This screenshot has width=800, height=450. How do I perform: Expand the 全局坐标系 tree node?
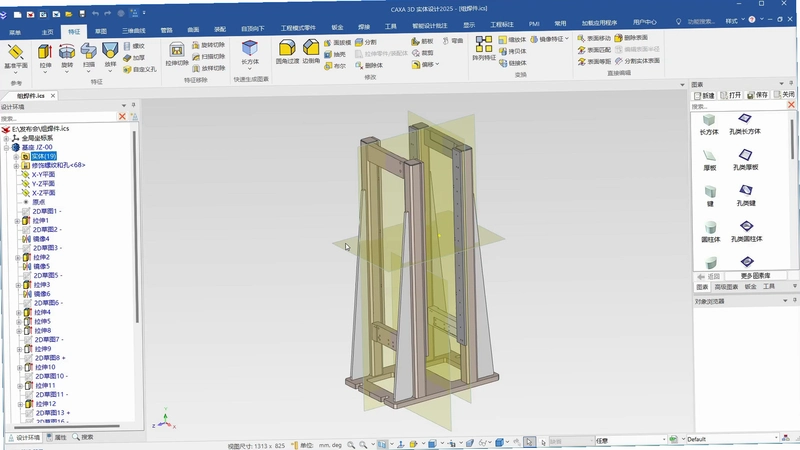click(6, 138)
